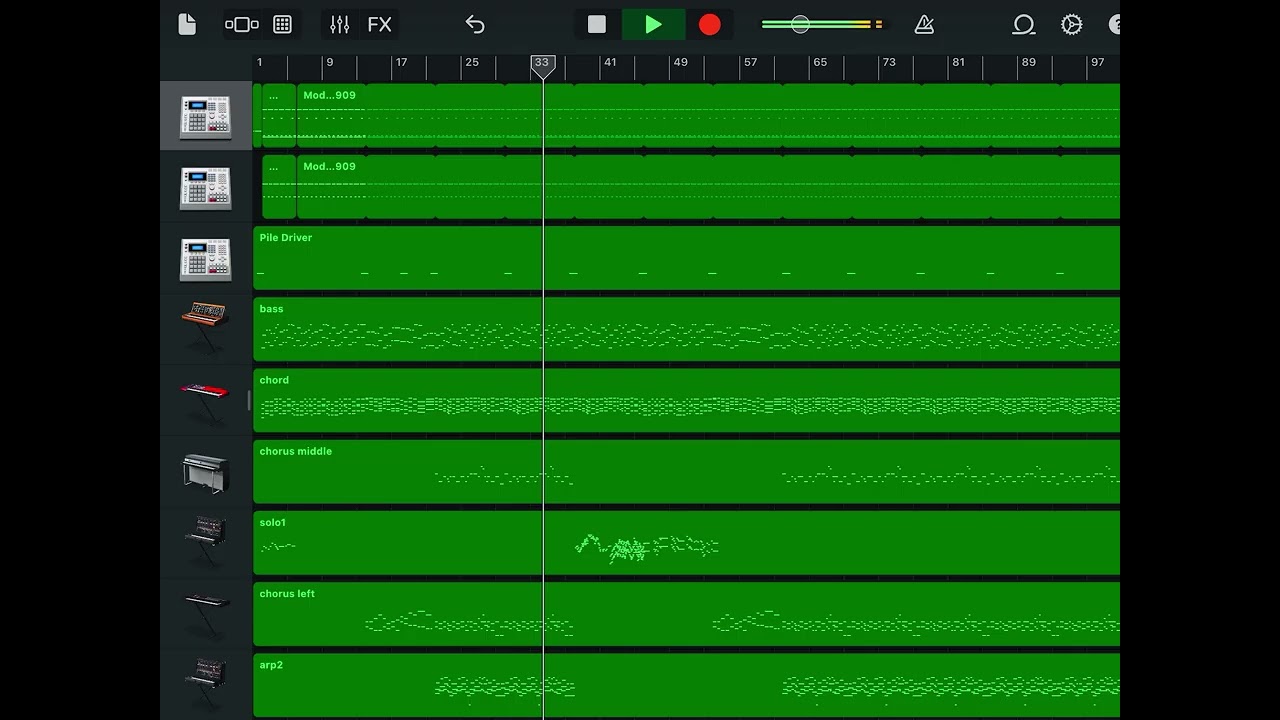The width and height of the screenshot is (1280, 720).
Task: Jump to bar 65 on ruler
Action: pos(820,62)
